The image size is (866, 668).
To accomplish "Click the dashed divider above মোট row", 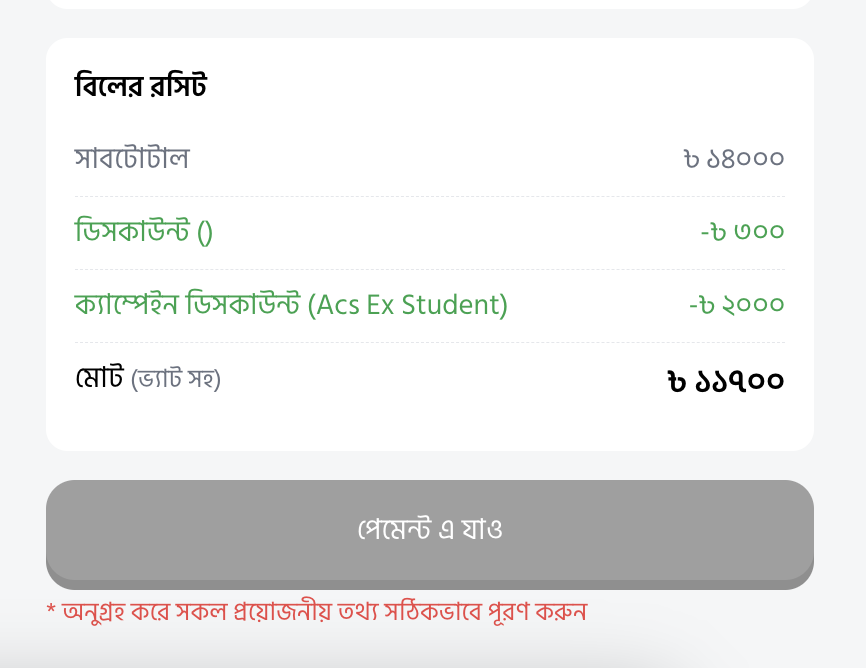I will (430, 343).
